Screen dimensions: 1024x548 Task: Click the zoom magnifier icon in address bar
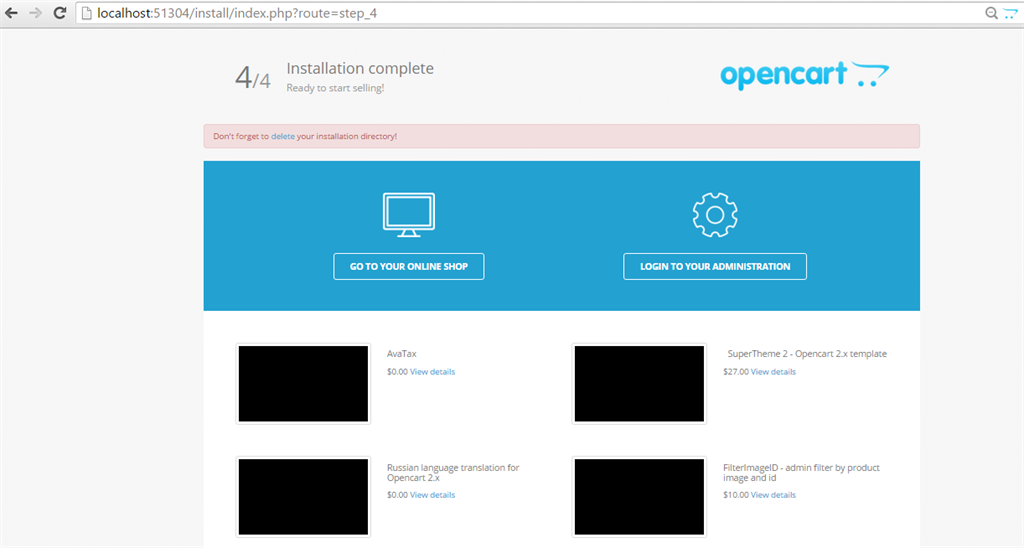991,13
